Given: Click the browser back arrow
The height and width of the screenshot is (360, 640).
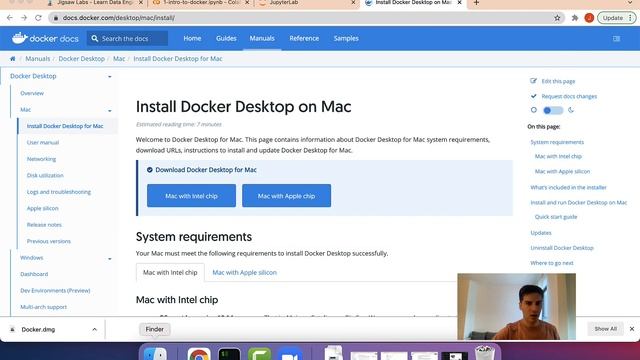Looking at the screenshot, I should 10,18.
